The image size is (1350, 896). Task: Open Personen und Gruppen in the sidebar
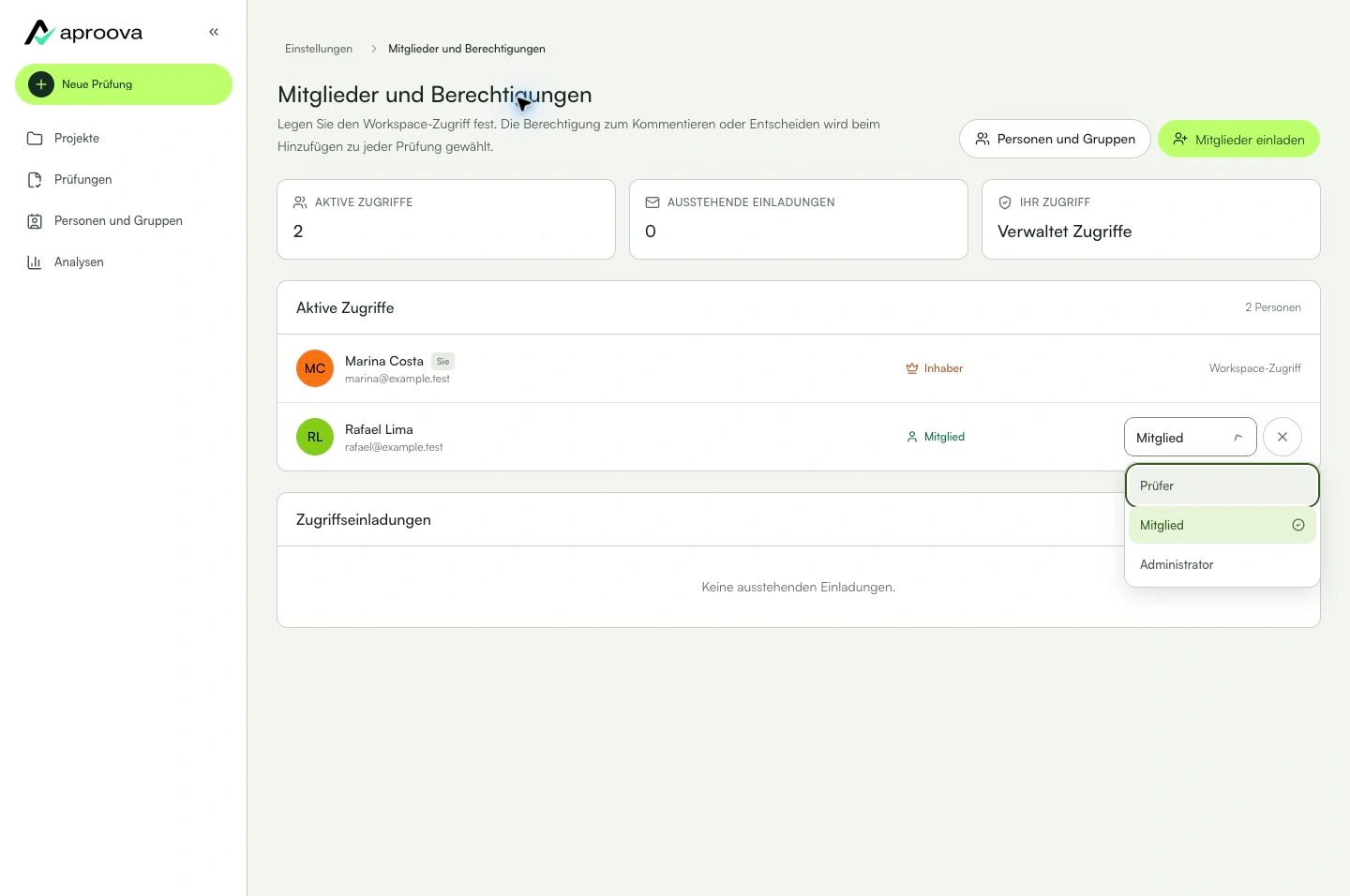click(124, 221)
